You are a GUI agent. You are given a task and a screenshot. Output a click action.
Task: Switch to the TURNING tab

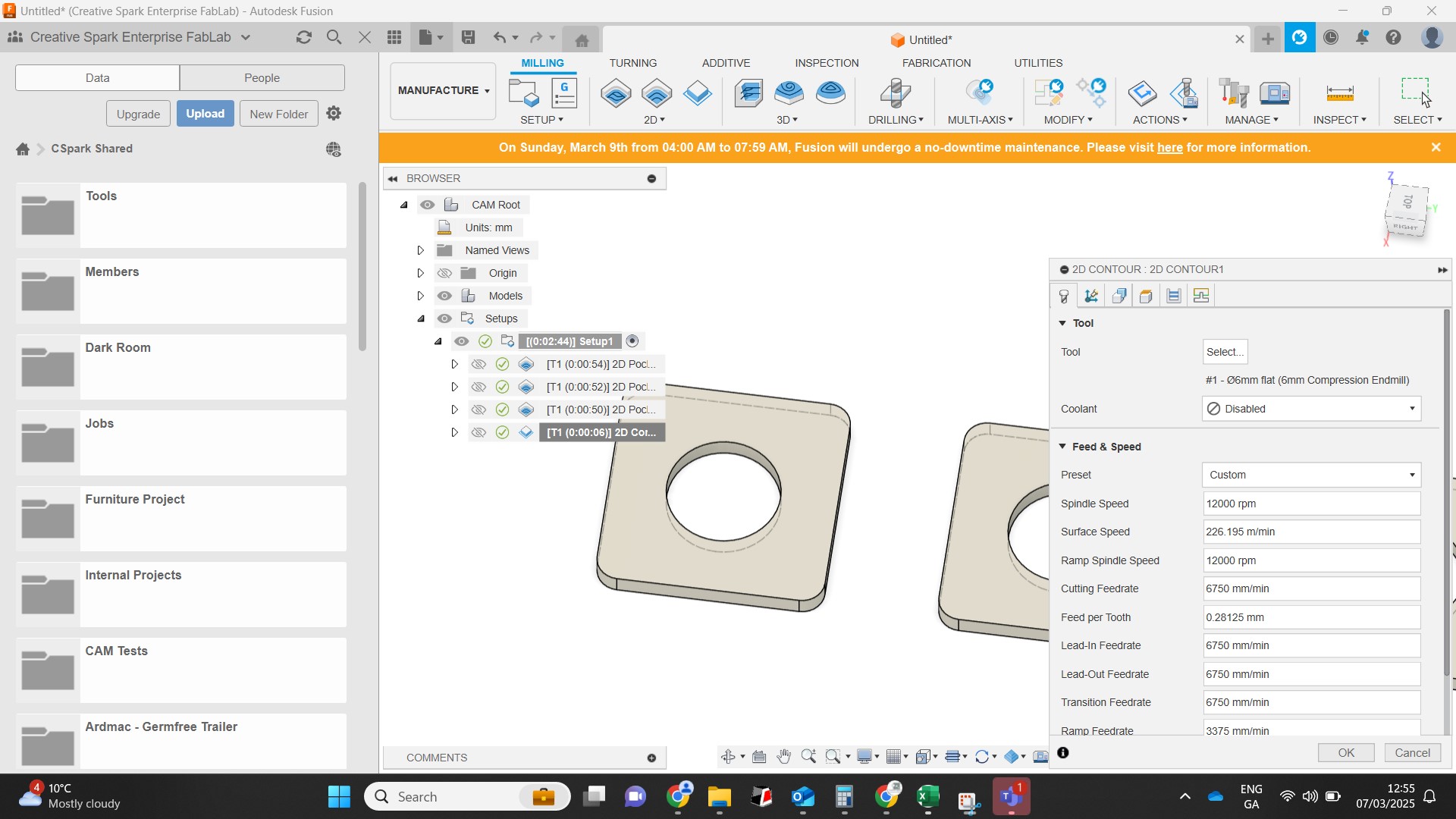[632, 63]
